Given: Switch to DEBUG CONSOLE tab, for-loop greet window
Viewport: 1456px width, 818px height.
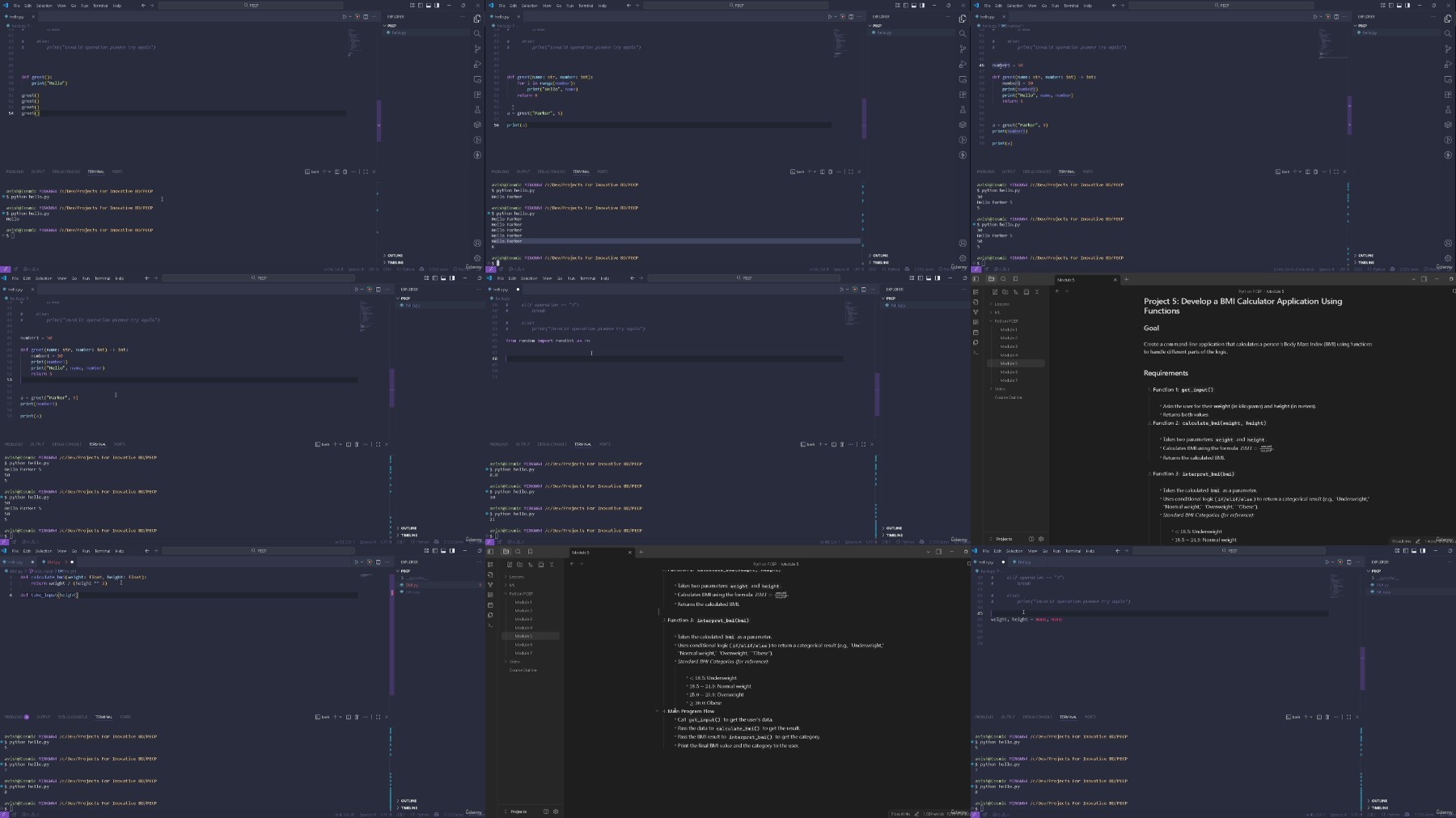Looking at the screenshot, I should 552,172.
